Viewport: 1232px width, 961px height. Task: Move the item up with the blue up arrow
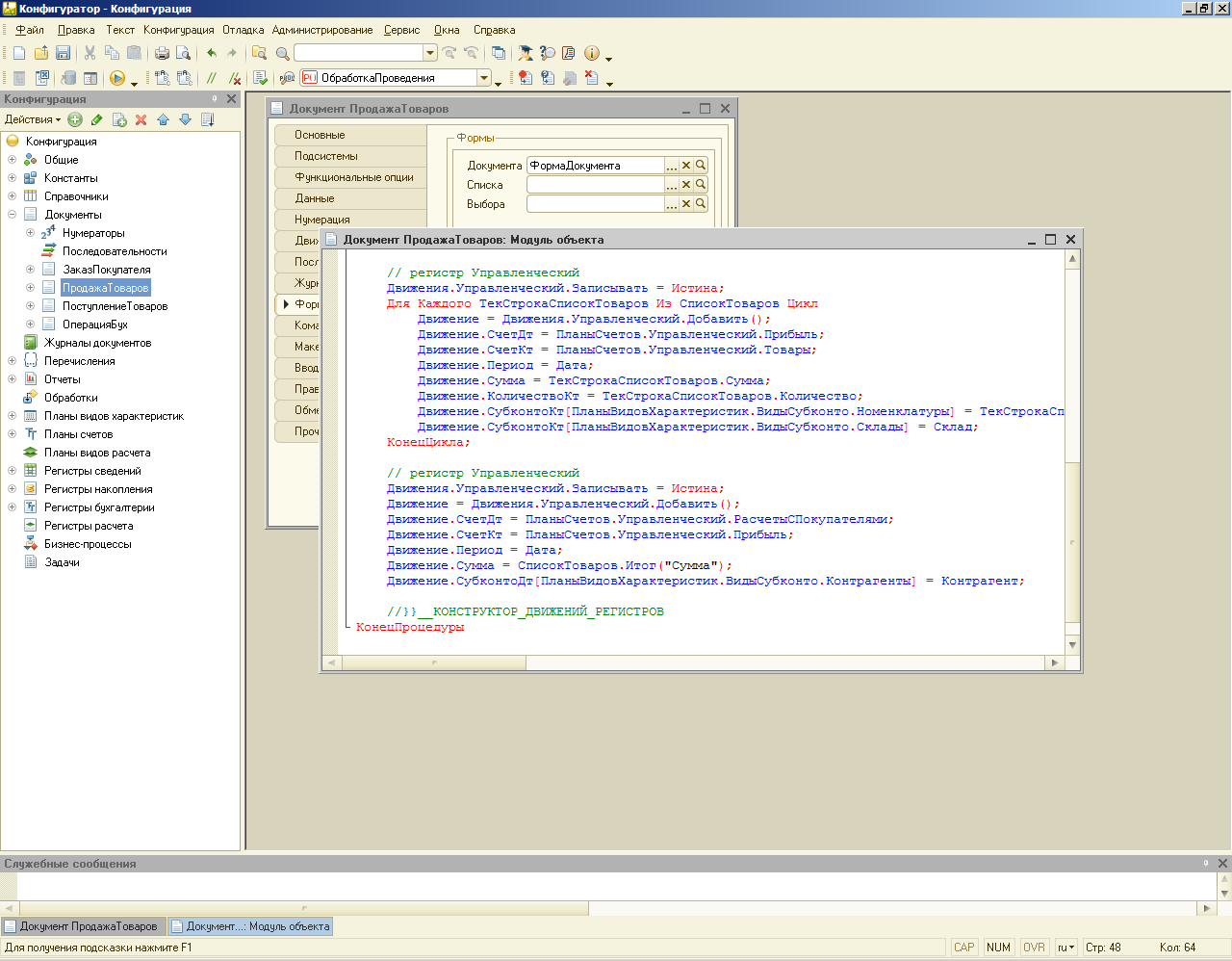(x=163, y=119)
